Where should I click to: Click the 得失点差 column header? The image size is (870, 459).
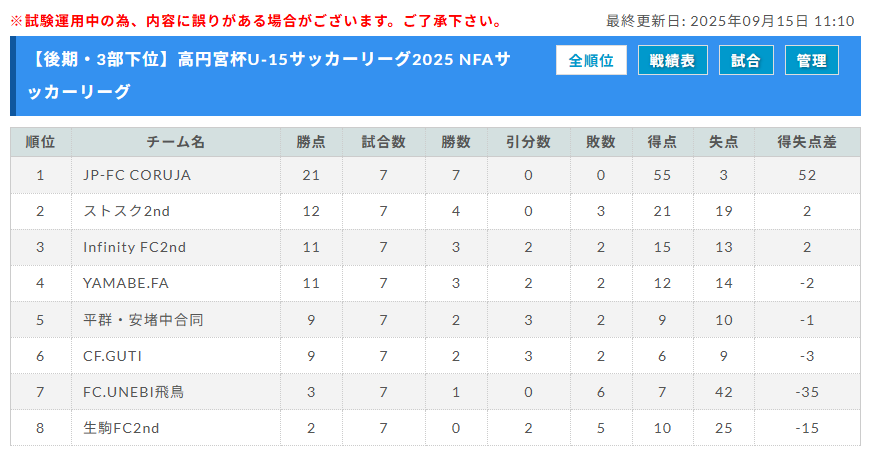[807, 142]
